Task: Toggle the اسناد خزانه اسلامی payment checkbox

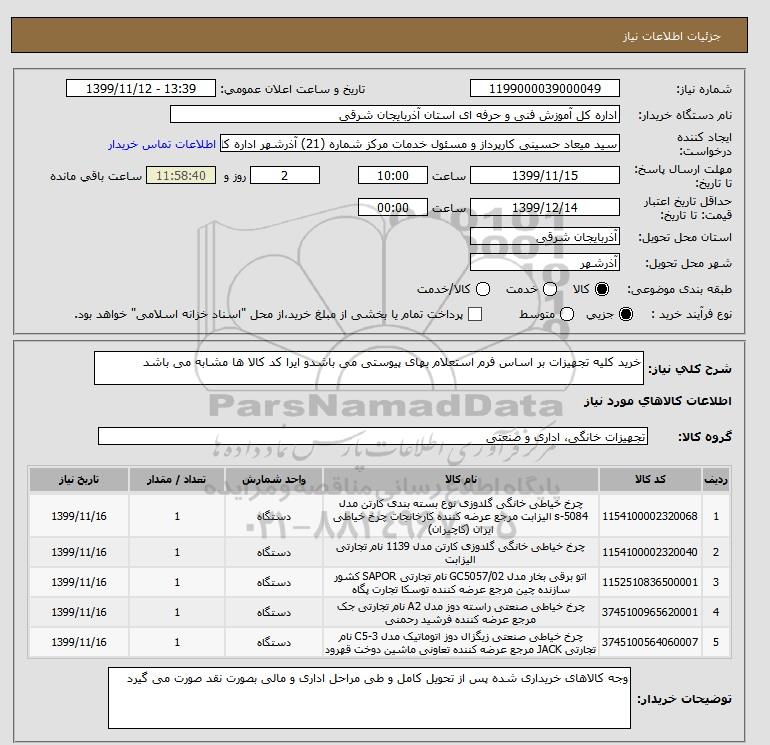Action: coord(475,314)
